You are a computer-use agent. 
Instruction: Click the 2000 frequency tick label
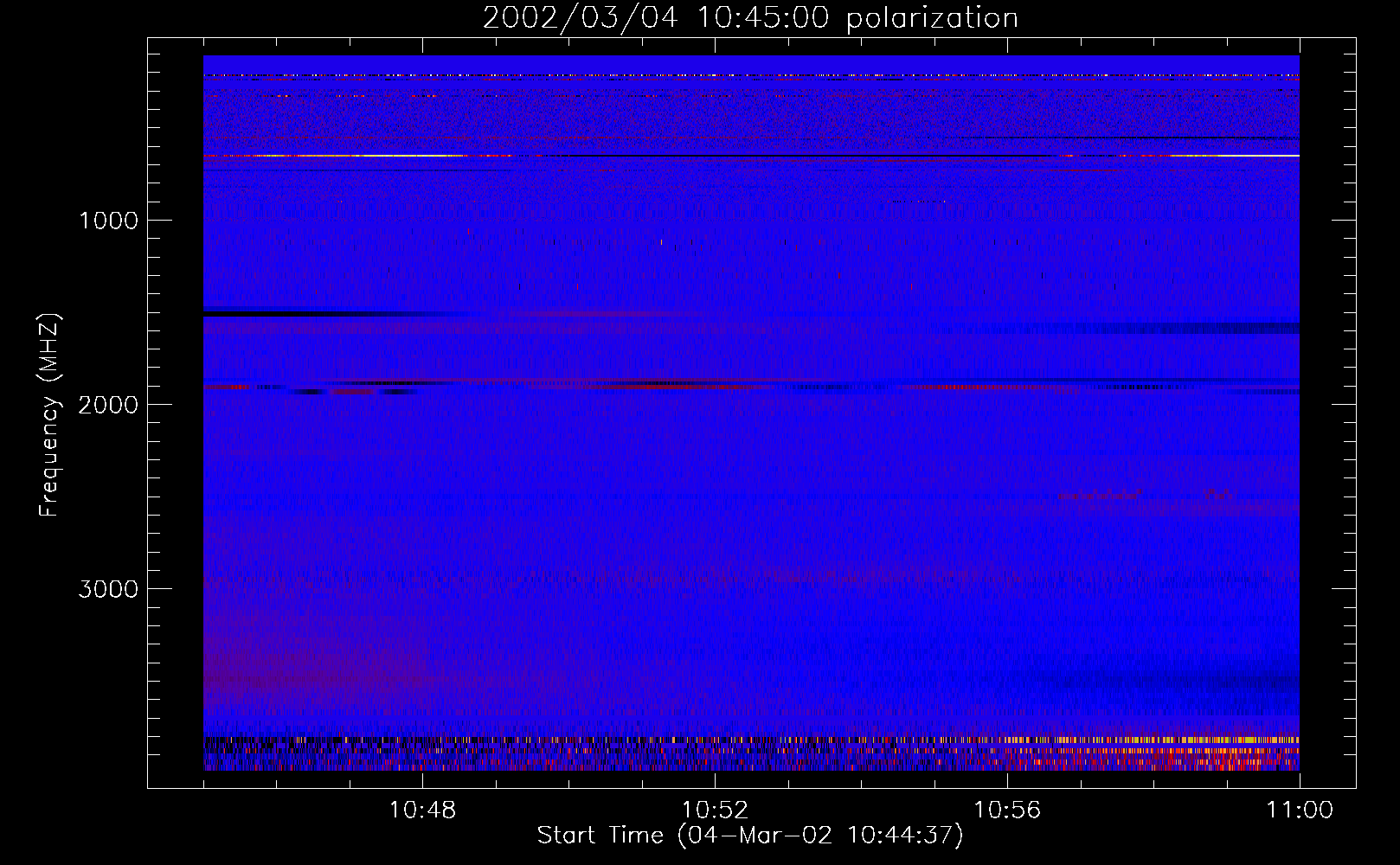108,405
